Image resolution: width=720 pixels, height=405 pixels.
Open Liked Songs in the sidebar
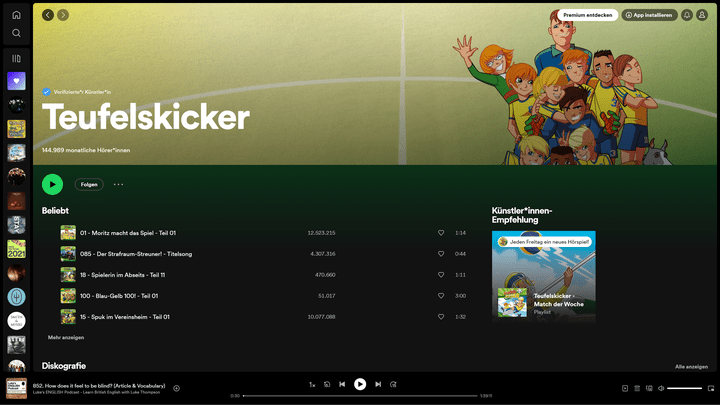click(x=16, y=81)
